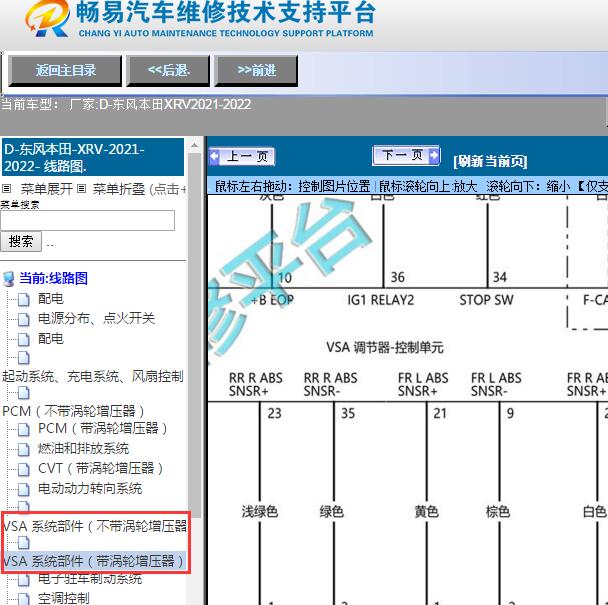
Task: Click the 返回主目录 button
Action: [x=65, y=71]
